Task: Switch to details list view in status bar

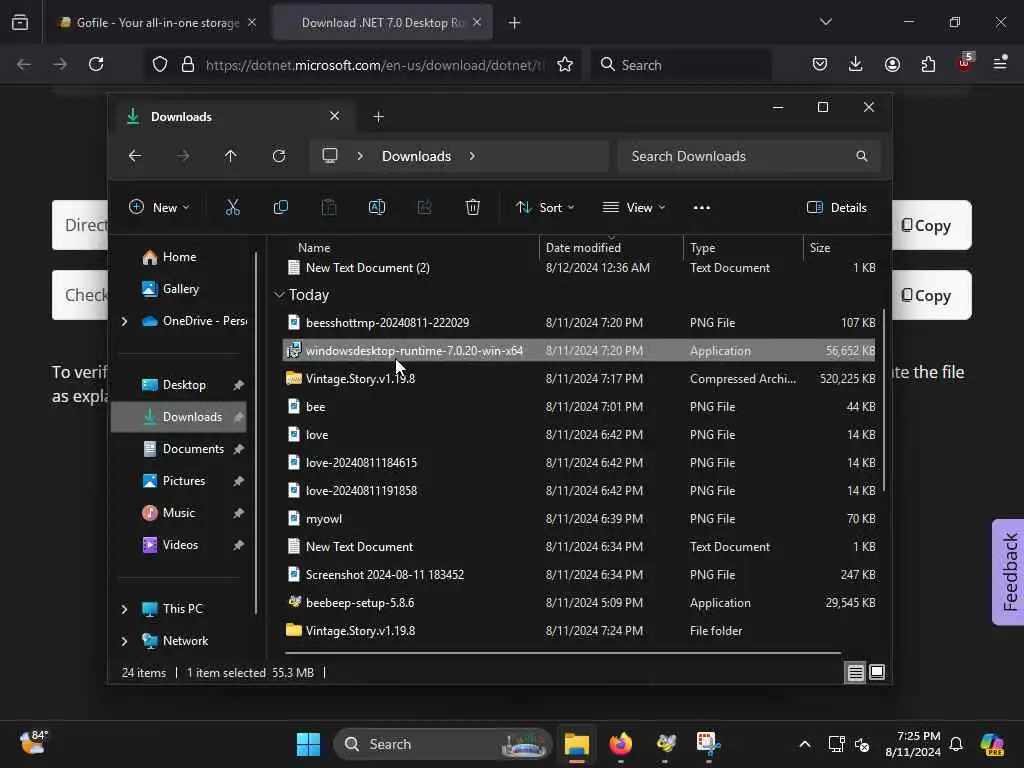Action: [856, 672]
